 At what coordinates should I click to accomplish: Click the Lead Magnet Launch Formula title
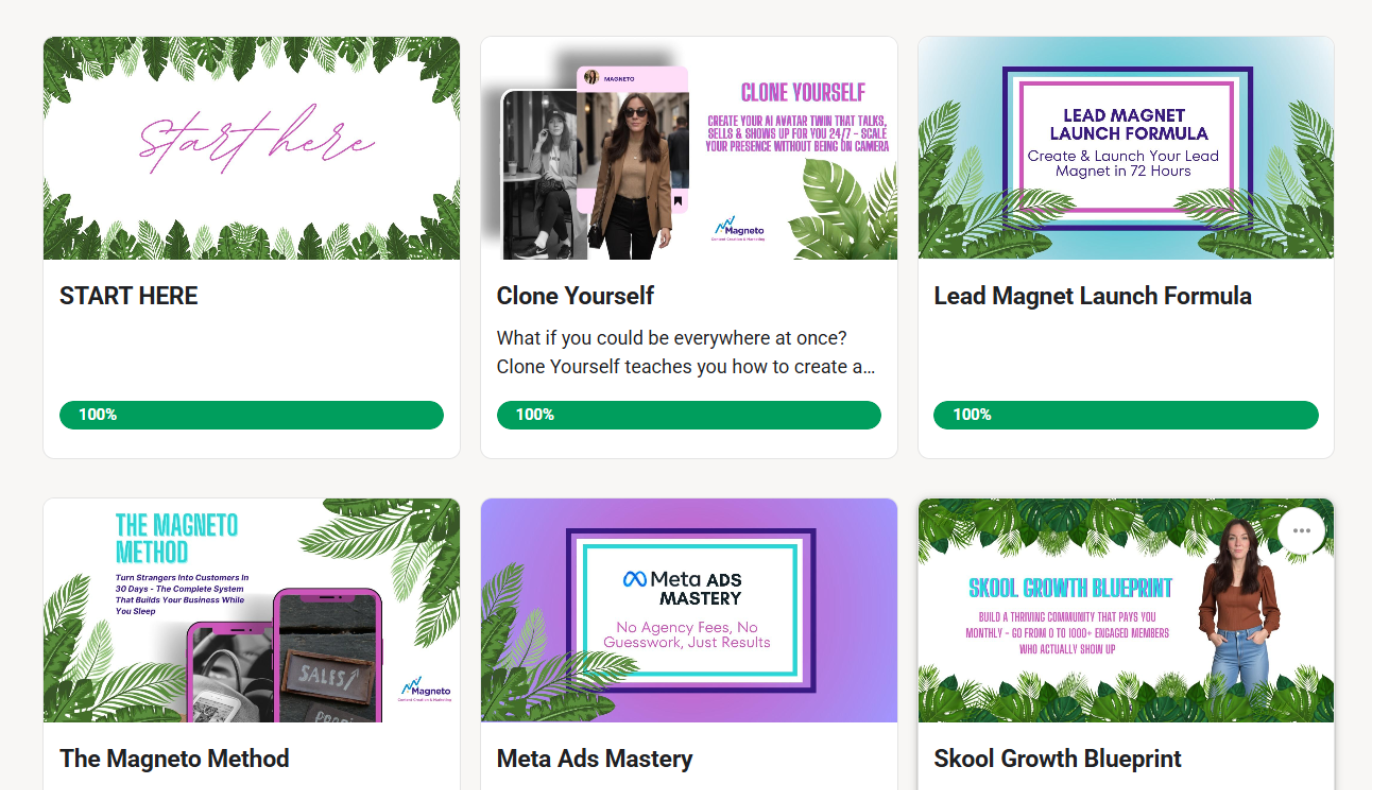point(1093,296)
